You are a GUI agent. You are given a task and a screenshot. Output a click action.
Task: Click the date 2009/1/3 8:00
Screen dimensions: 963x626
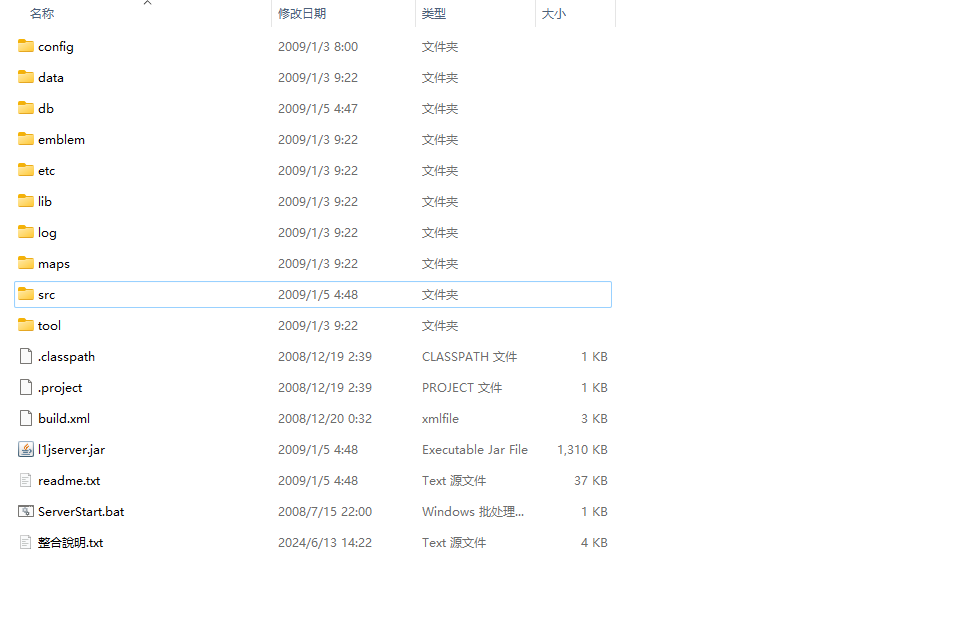click(318, 47)
